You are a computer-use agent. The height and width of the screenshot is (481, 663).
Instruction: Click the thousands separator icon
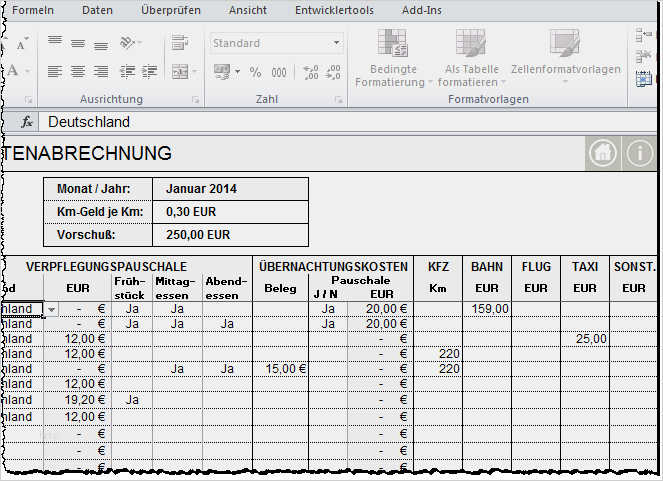tap(279, 72)
